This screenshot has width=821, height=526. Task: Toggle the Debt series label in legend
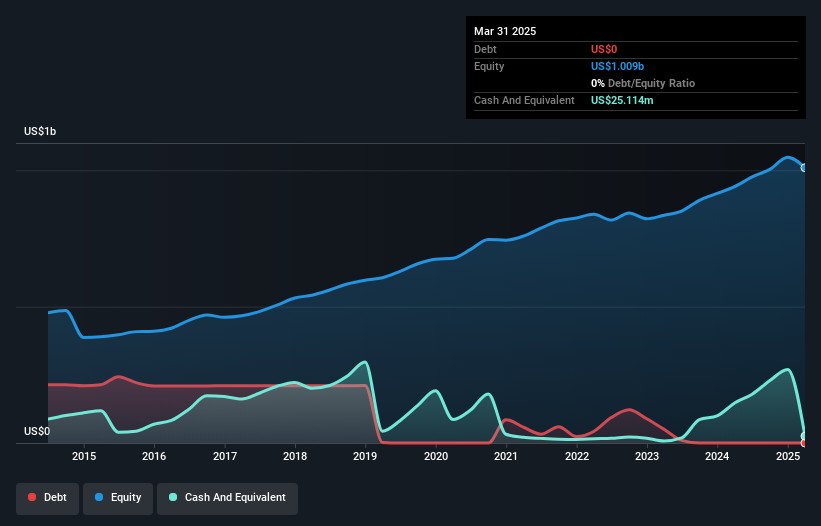[x=56, y=497]
